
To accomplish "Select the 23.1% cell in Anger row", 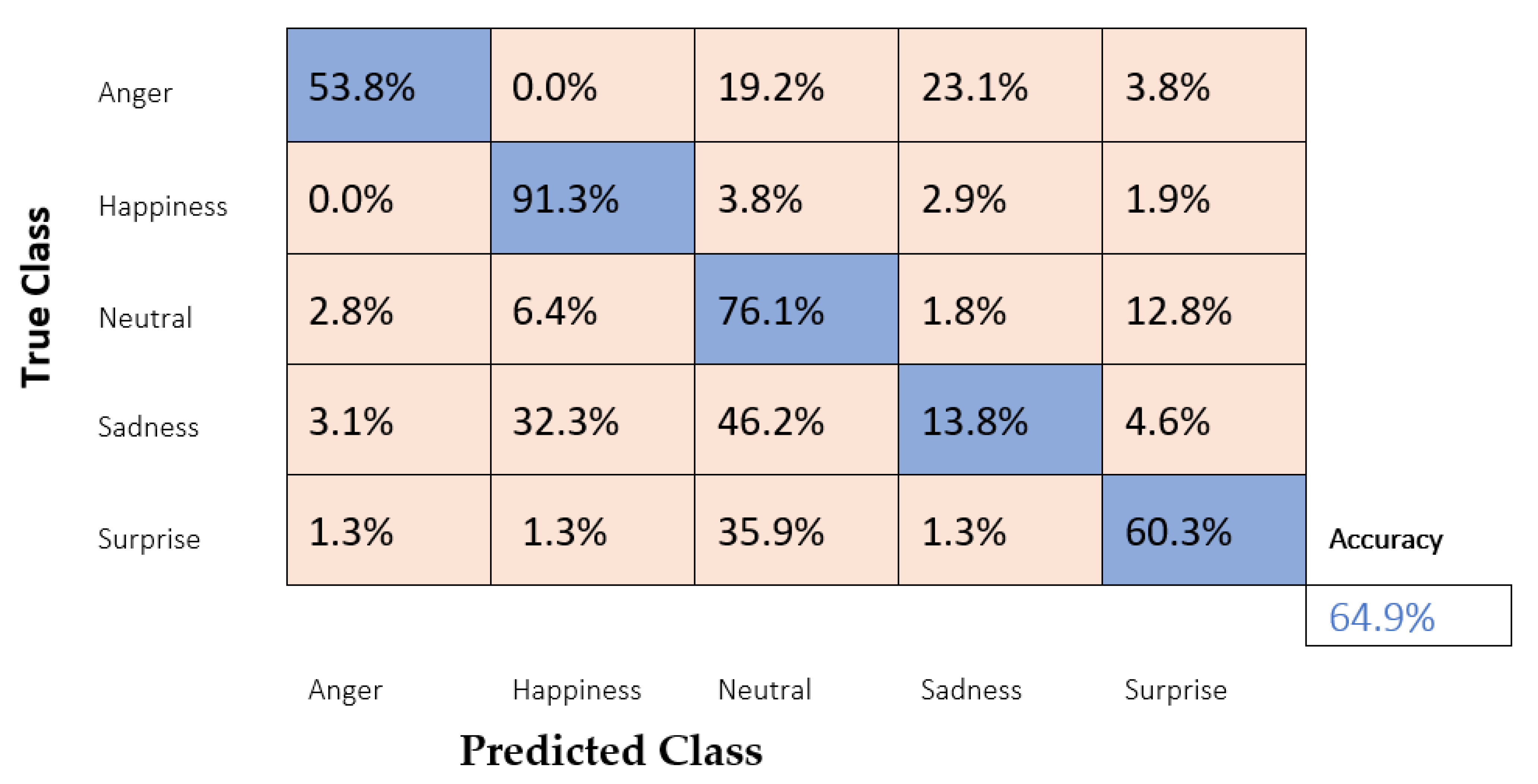I will 1000,85.
